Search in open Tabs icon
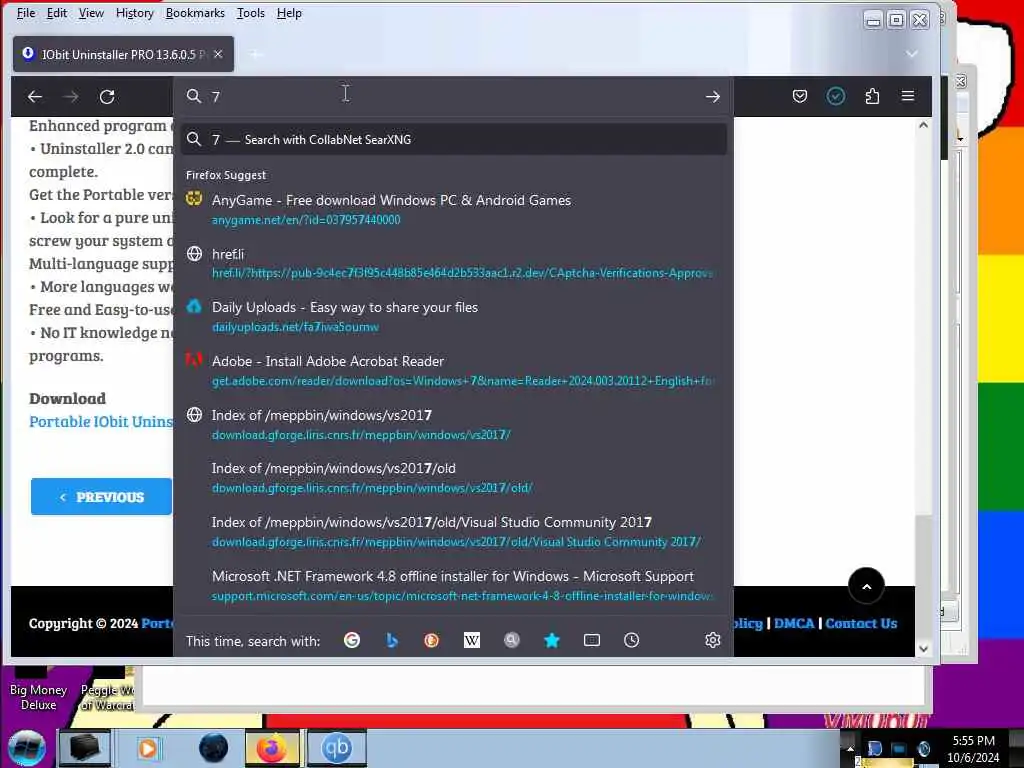This screenshot has width=1024, height=768. point(592,641)
